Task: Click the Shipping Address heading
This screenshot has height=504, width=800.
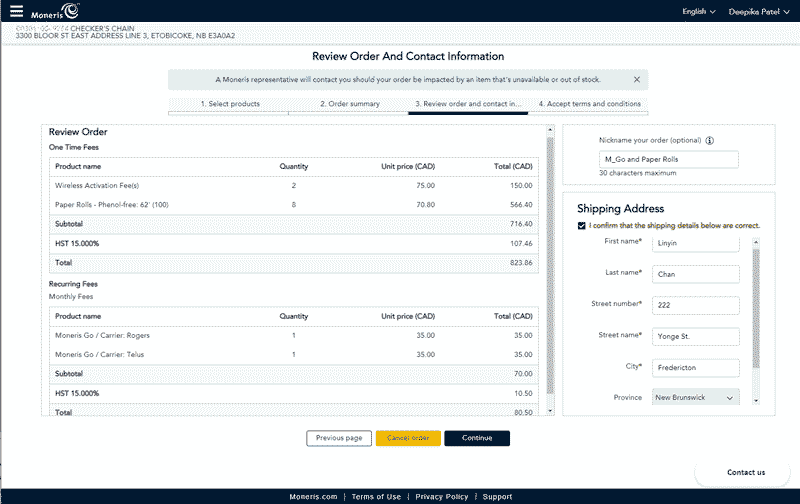Action: [620, 209]
